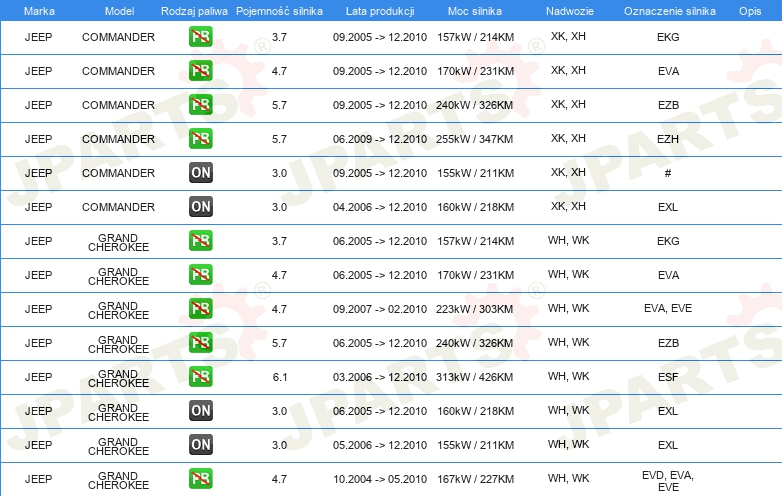Click JEEP brand in Commander EKG row
Viewport: 782px width, 496px height.
(38, 37)
